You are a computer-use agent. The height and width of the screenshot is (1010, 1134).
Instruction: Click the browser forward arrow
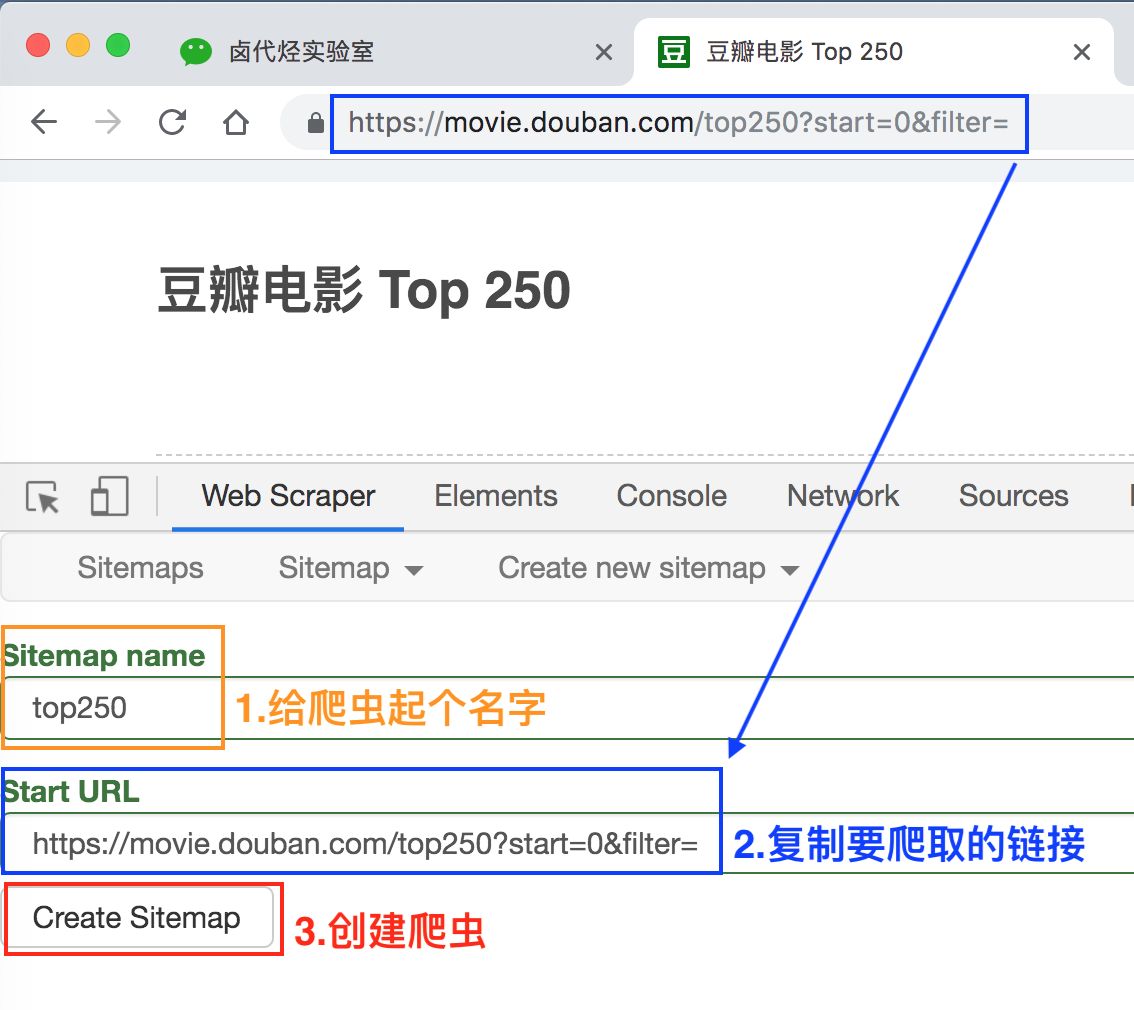108,121
